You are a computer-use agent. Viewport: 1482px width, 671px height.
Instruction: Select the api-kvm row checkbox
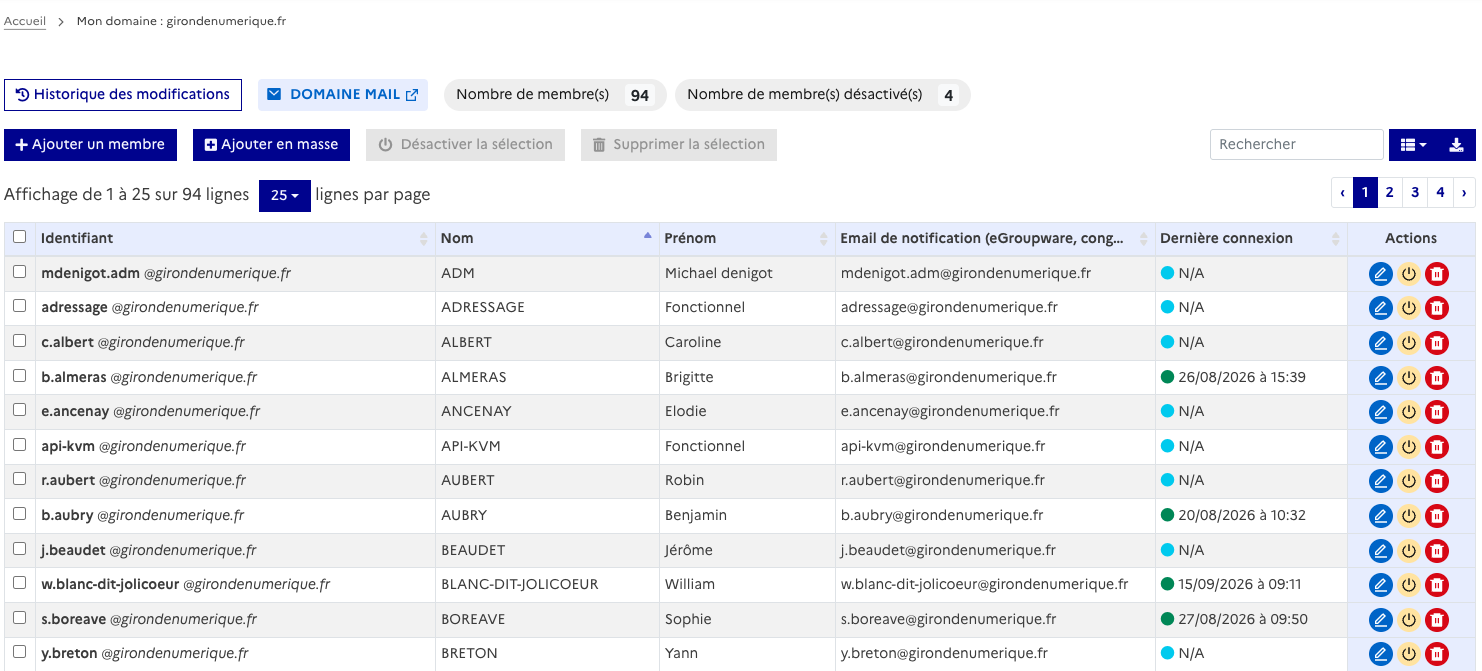click(20, 445)
